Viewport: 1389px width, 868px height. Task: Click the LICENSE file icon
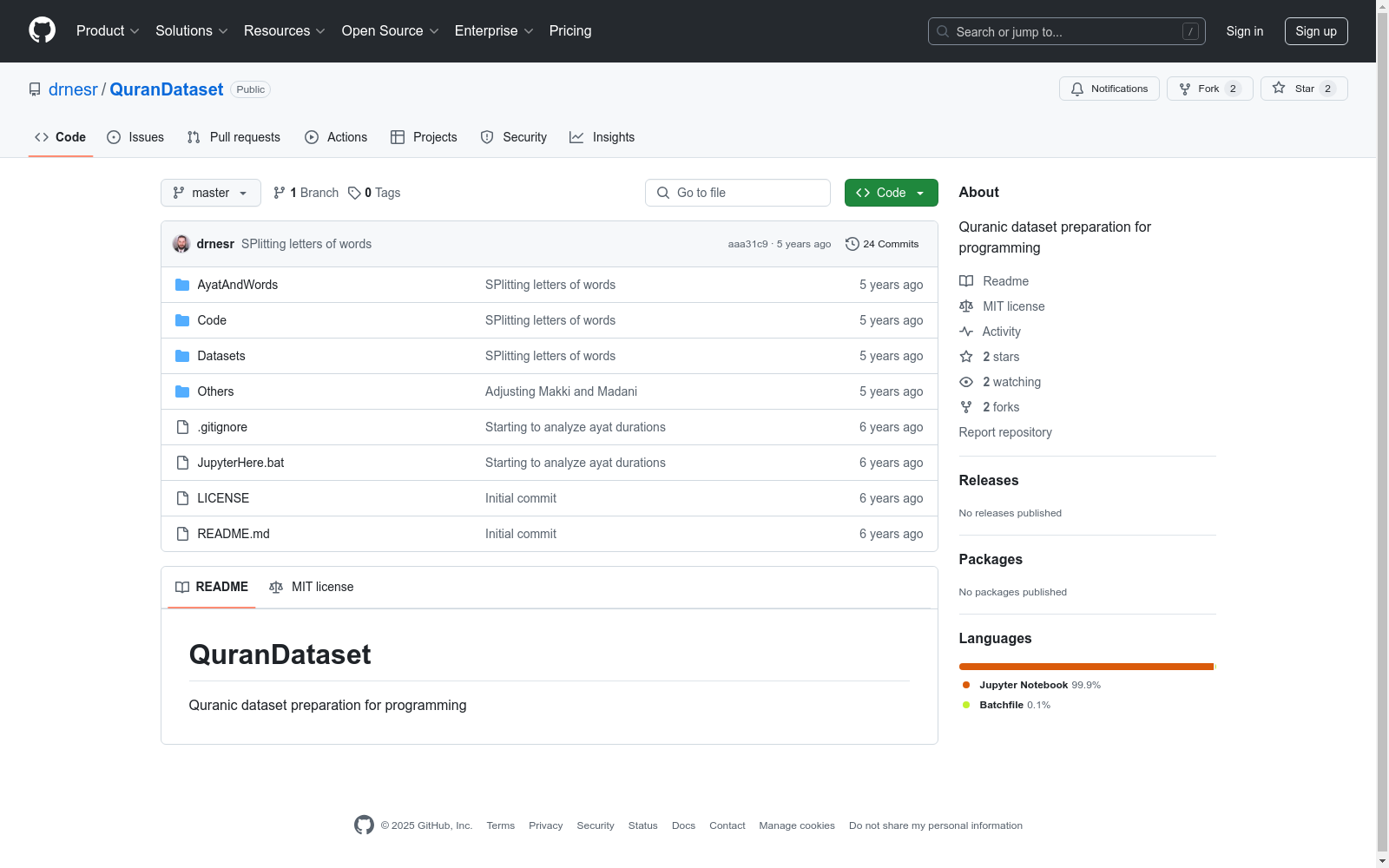(x=182, y=498)
